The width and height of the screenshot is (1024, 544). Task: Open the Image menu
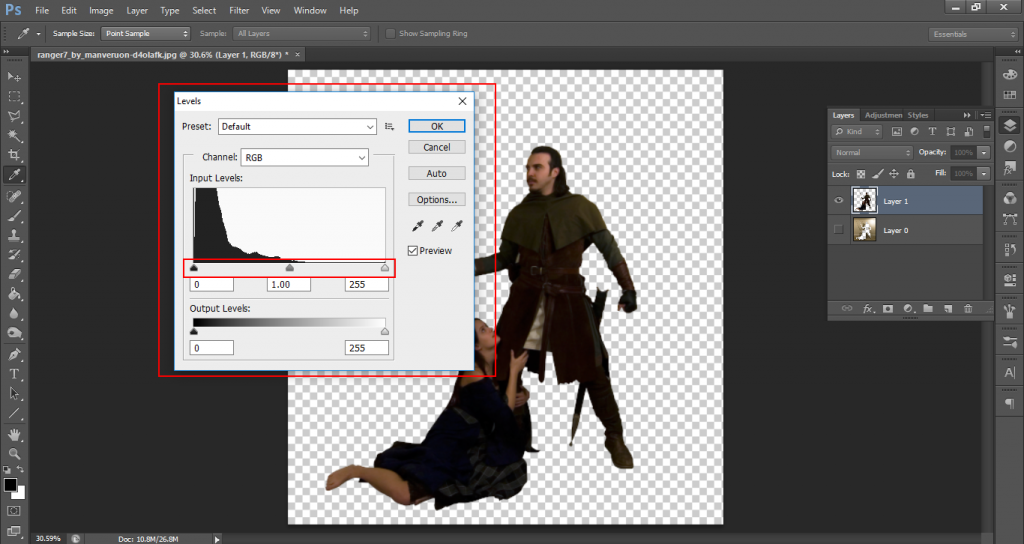coord(101,10)
